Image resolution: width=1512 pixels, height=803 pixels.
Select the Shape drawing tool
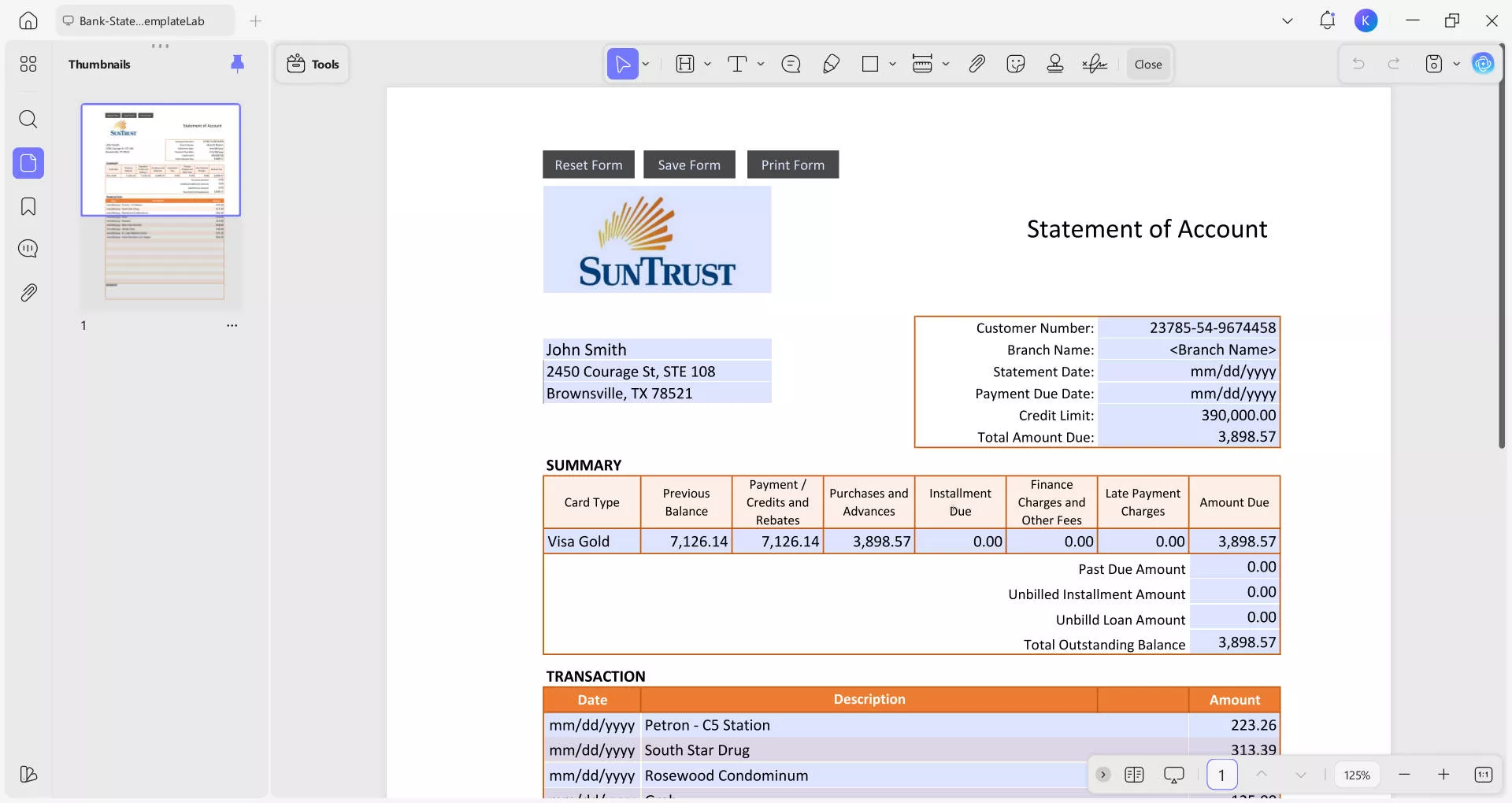870,64
